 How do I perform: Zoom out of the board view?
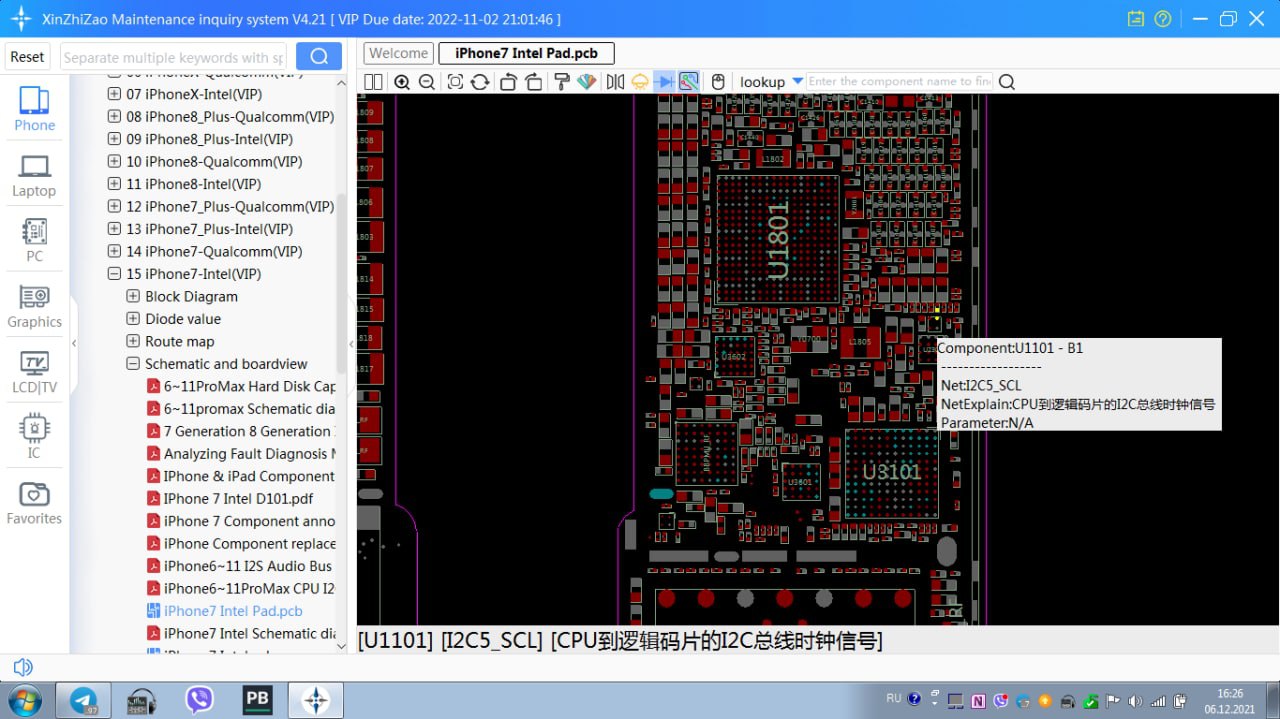click(427, 82)
